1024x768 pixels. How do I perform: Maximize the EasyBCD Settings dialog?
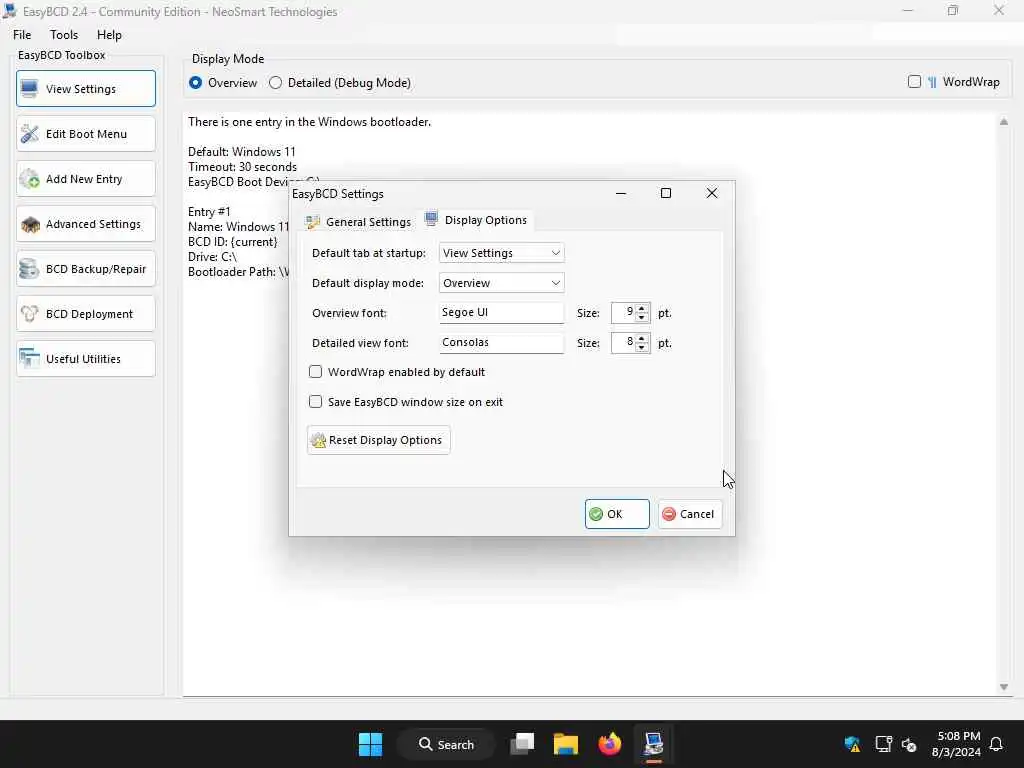[x=666, y=193]
